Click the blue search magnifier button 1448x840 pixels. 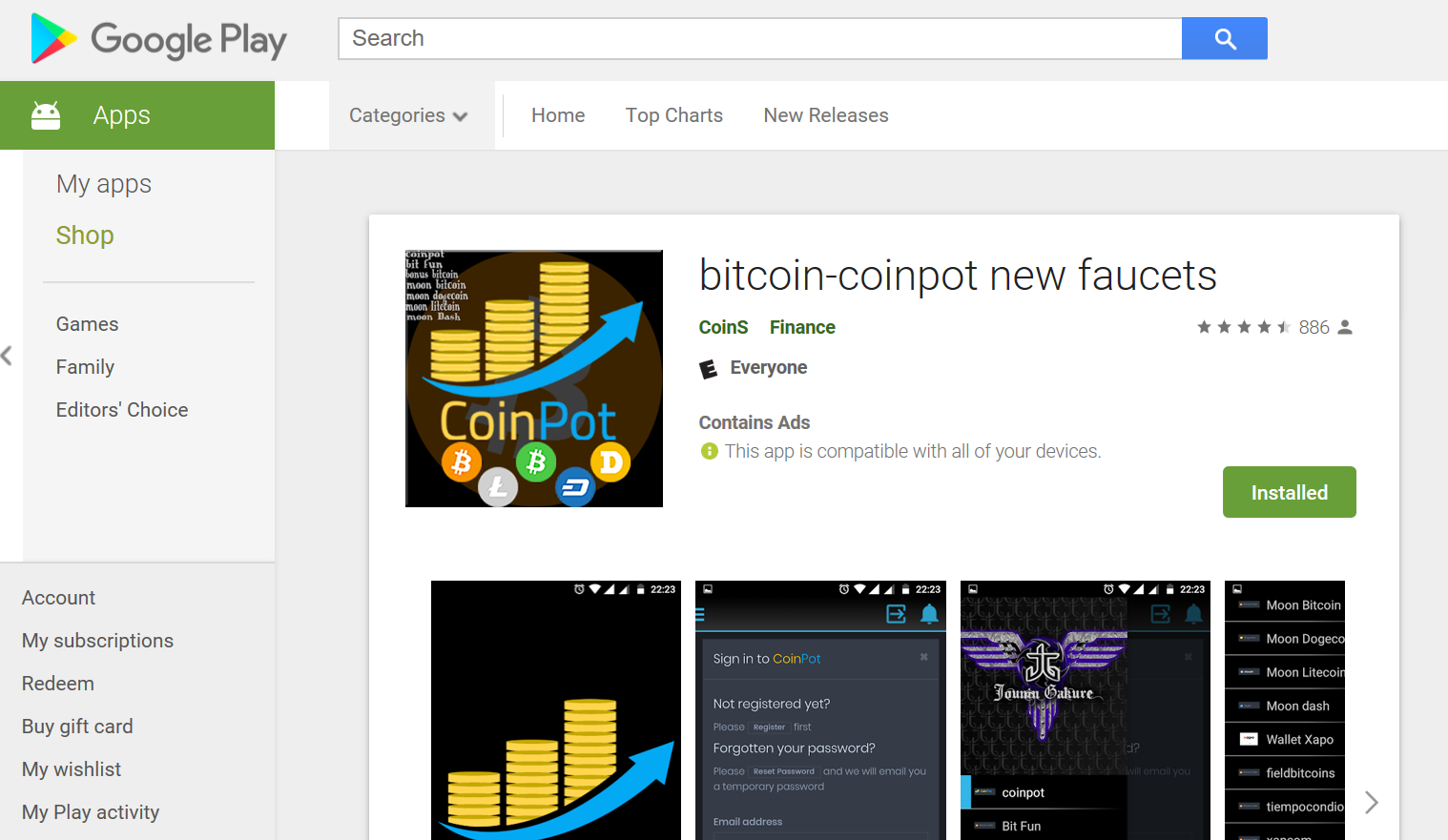point(1225,38)
